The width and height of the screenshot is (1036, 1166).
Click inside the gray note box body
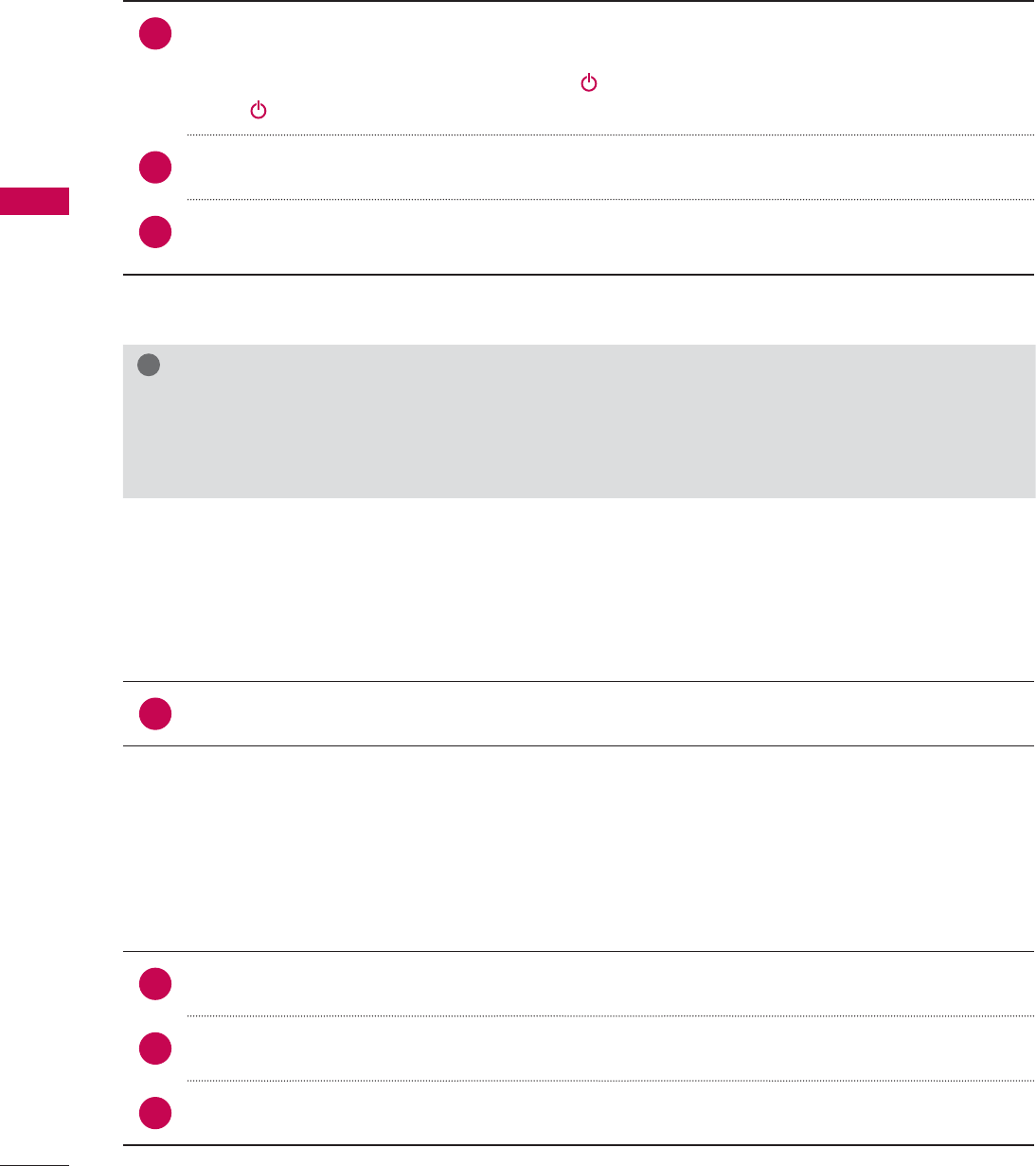[x=579, y=422]
